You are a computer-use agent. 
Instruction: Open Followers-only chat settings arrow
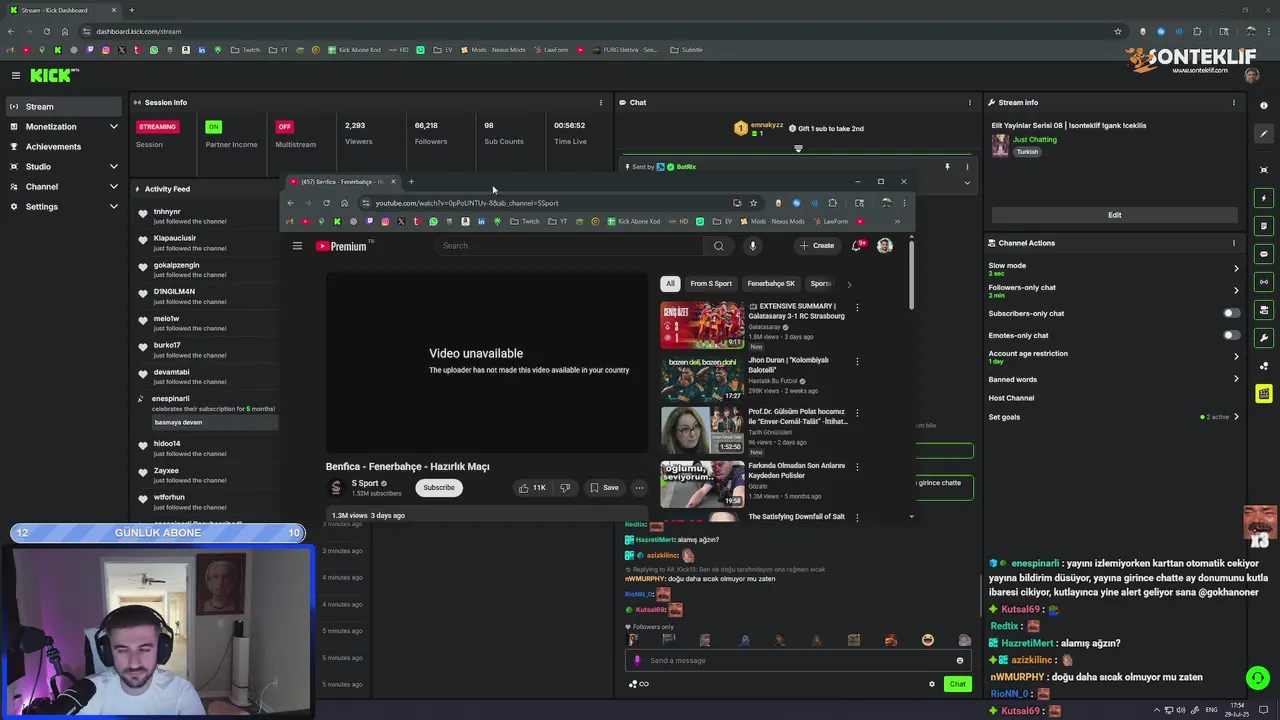tap(1236, 290)
